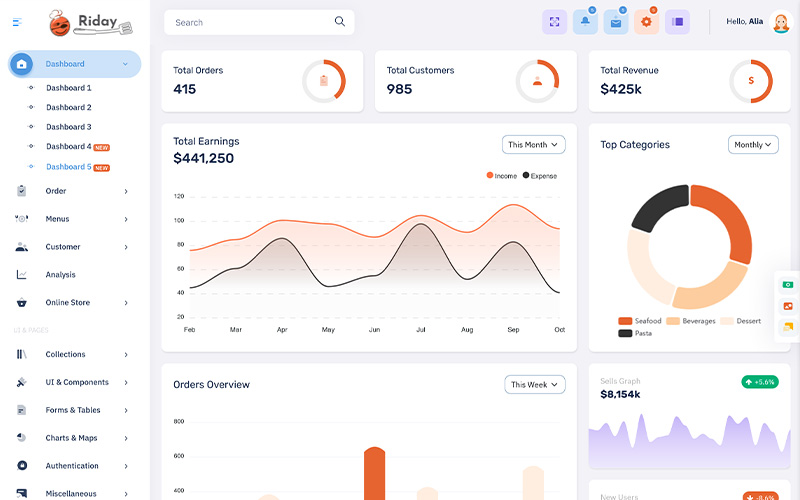This screenshot has height=500, width=800.
Task: Click the Riday logo
Action: pos(91,23)
